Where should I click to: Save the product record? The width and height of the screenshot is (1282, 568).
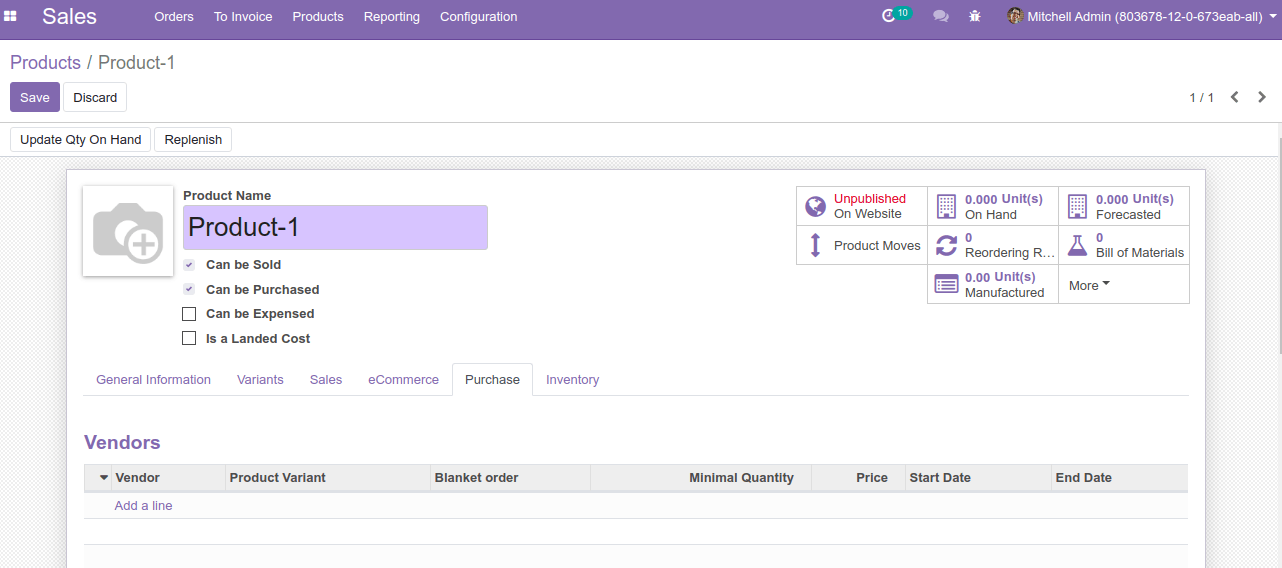pyautogui.click(x=35, y=97)
